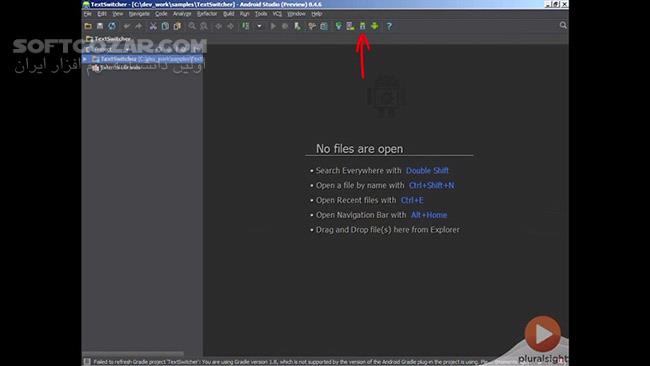650x366 pixels.
Task: Open the Run menu
Action: [x=245, y=14]
